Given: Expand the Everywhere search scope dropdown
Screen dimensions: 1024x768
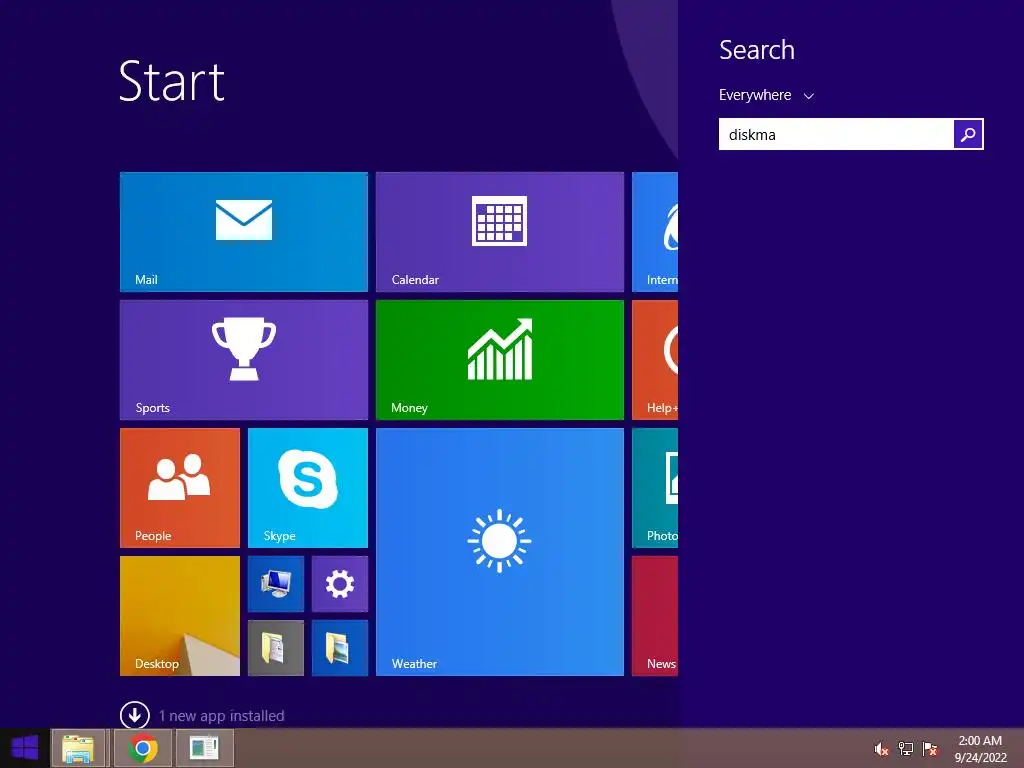Looking at the screenshot, I should [766, 95].
